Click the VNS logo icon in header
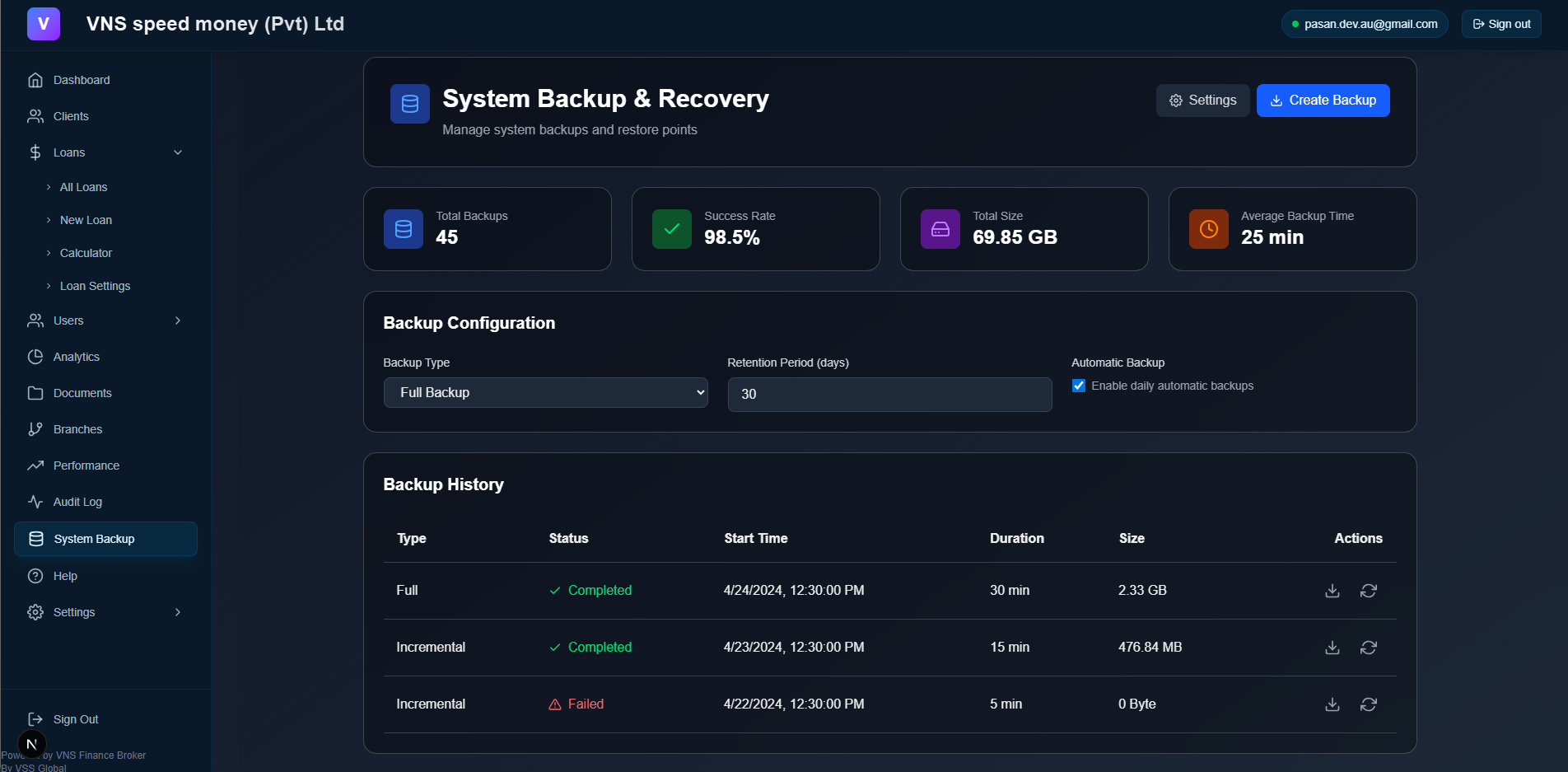1568x772 pixels. [x=44, y=24]
